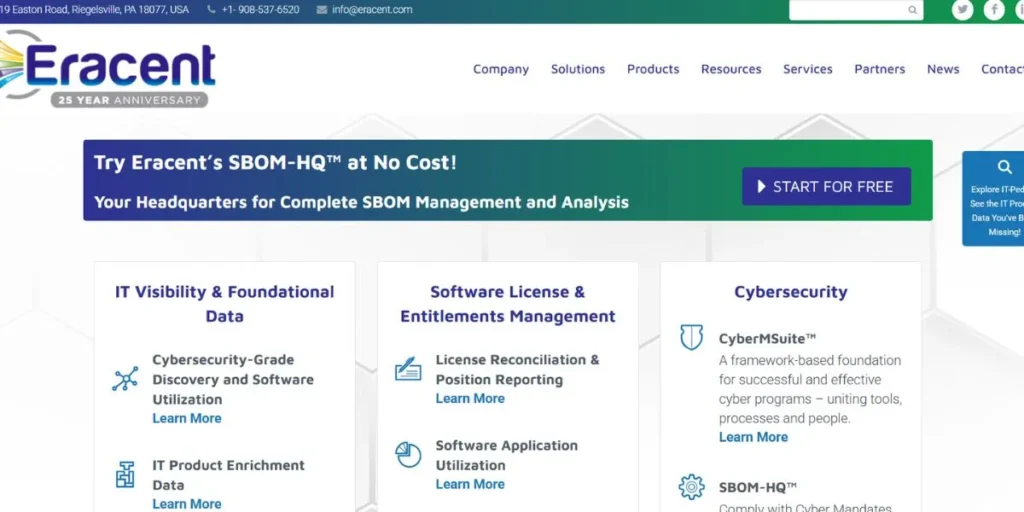The image size is (1024, 512).
Task: Click the 25 Year Anniversary badge
Action: coord(129,101)
